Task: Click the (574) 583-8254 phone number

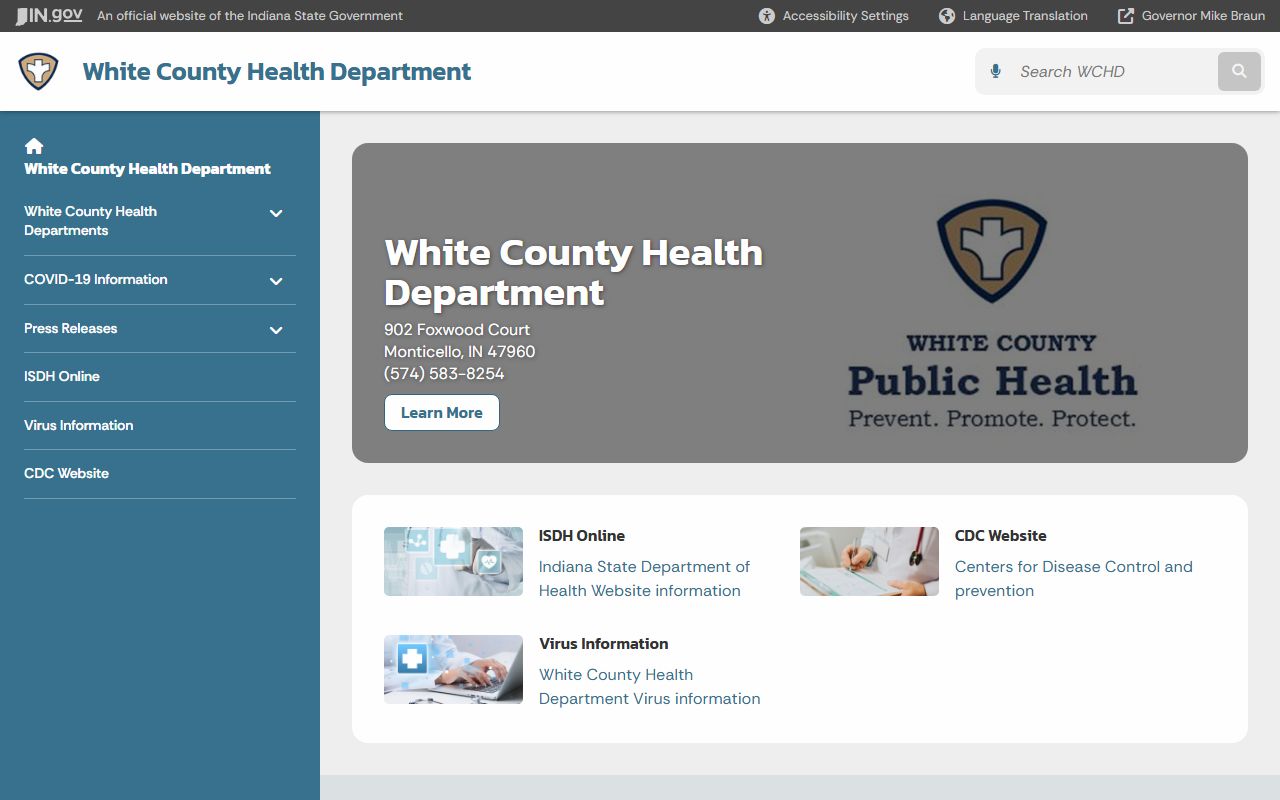Action: [444, 373]
